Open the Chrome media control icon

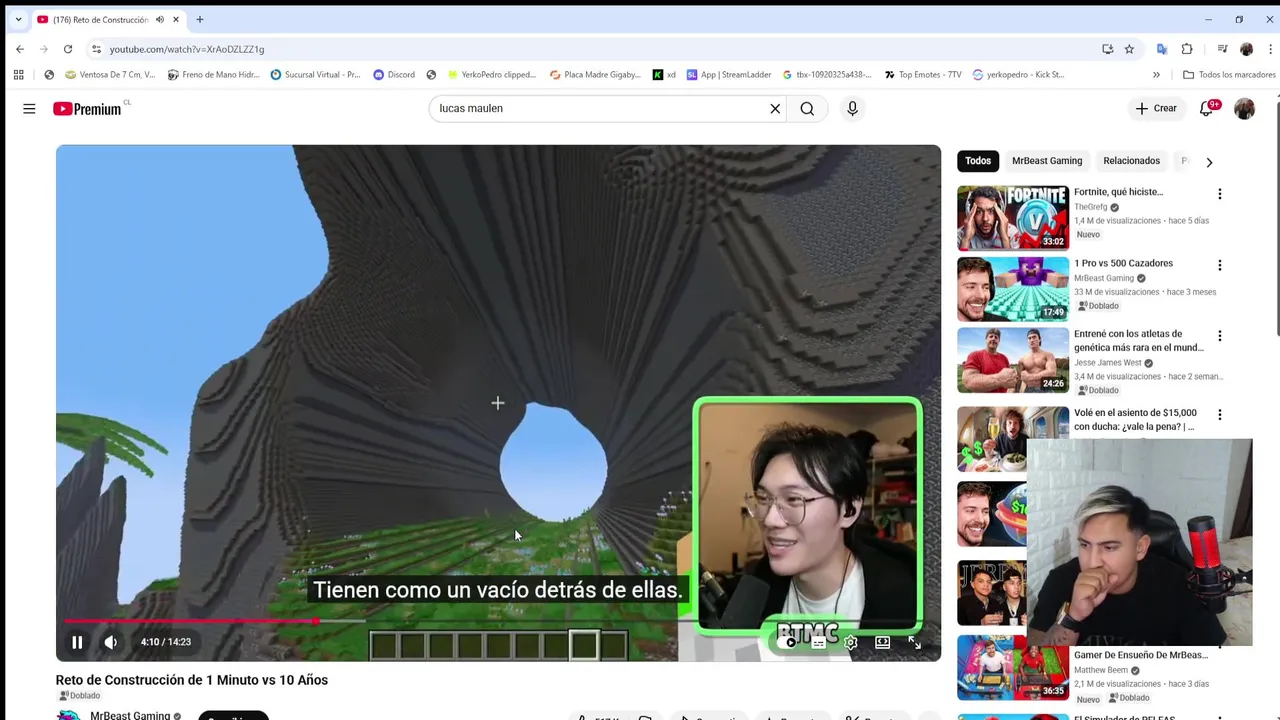[x=1222, y=49]
